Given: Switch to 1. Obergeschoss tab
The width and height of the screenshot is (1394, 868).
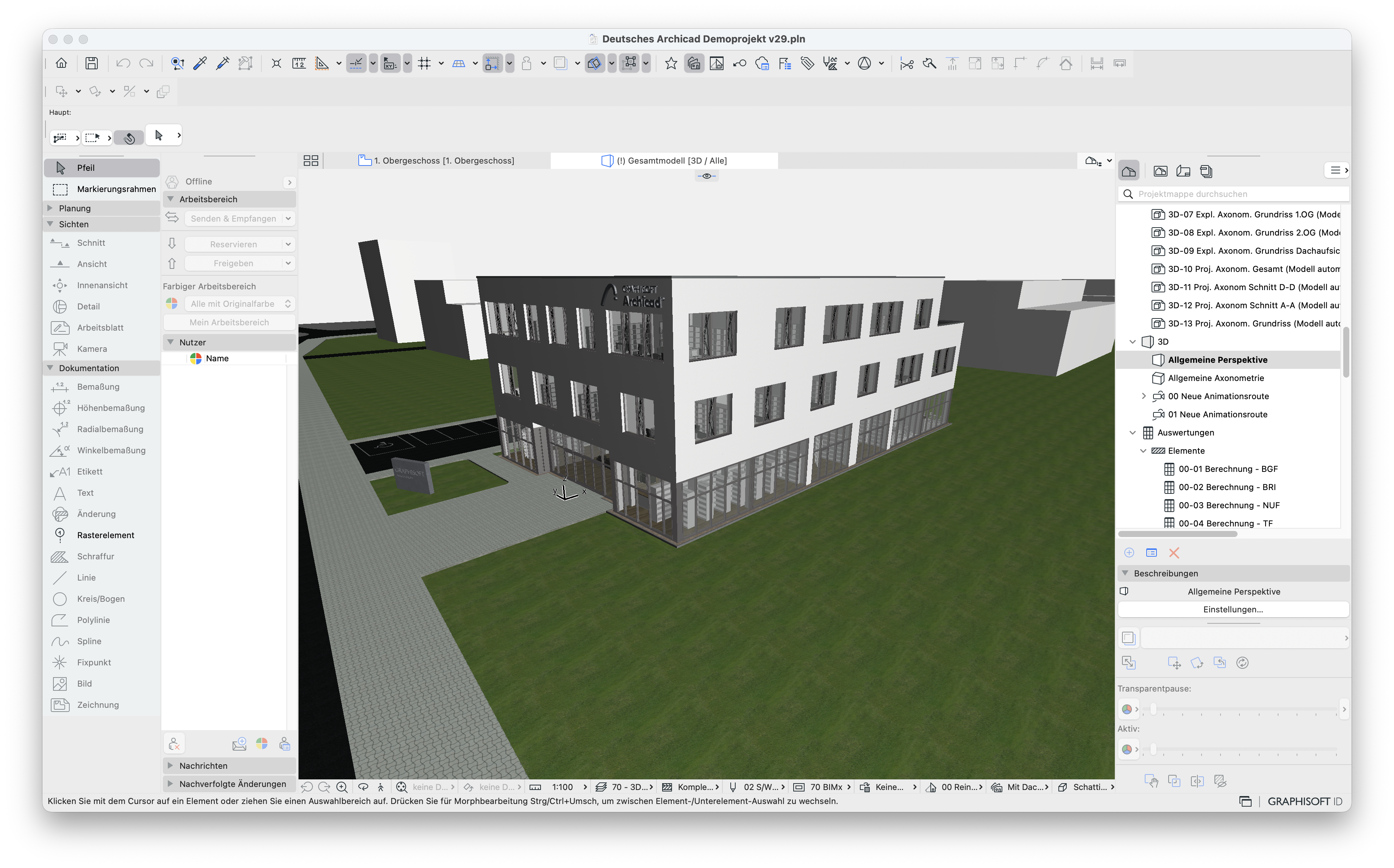Looking at the screenshot, I should tap(436, 161).
